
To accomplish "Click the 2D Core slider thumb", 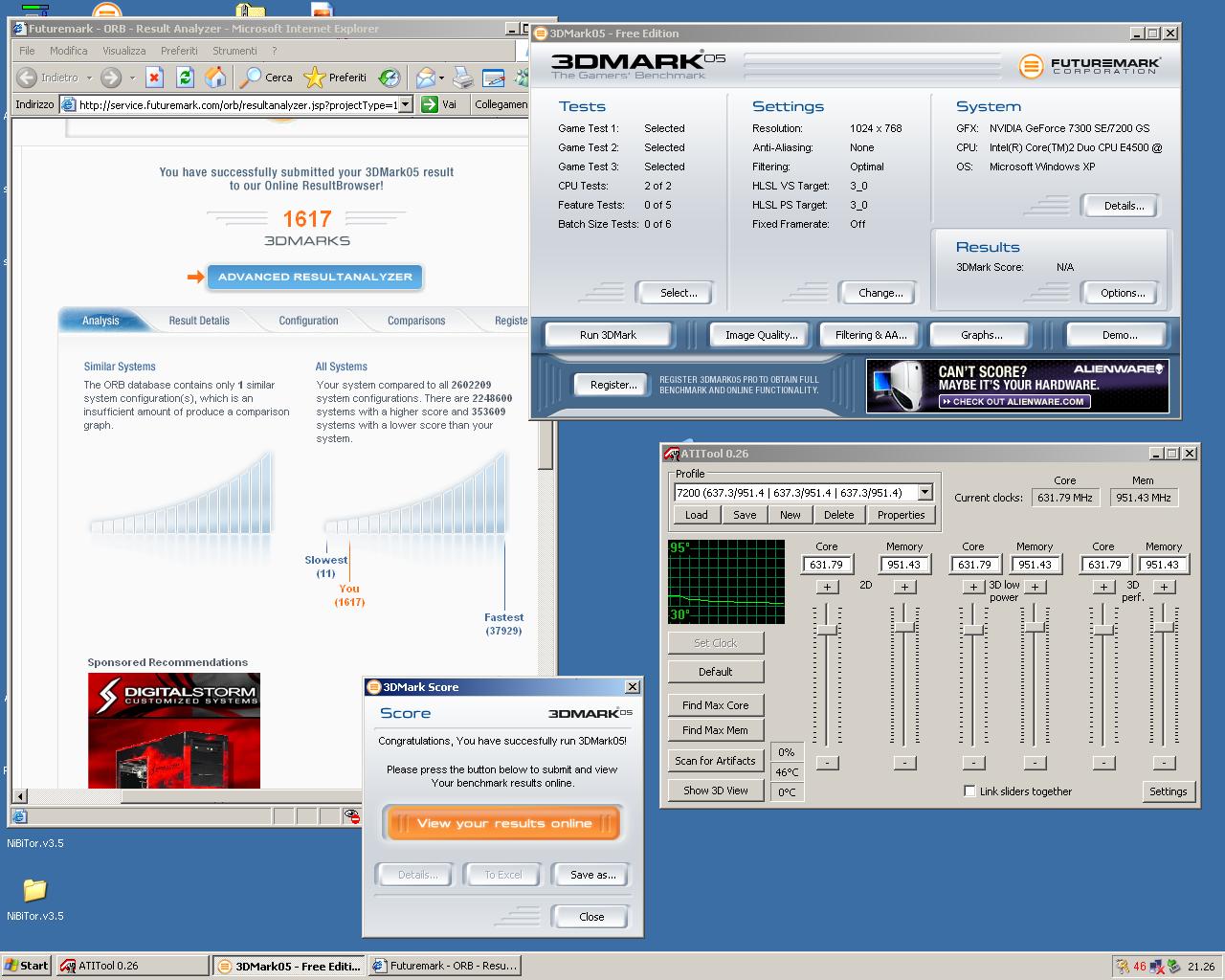I will coord(827,629).
